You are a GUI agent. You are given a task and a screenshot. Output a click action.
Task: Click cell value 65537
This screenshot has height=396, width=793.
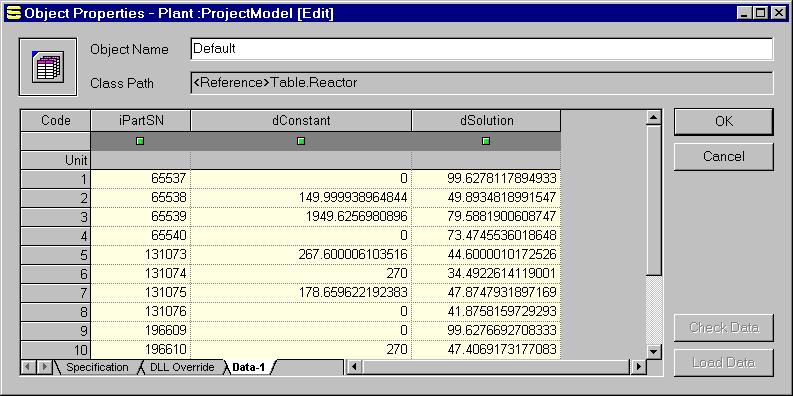pos(141,179)
